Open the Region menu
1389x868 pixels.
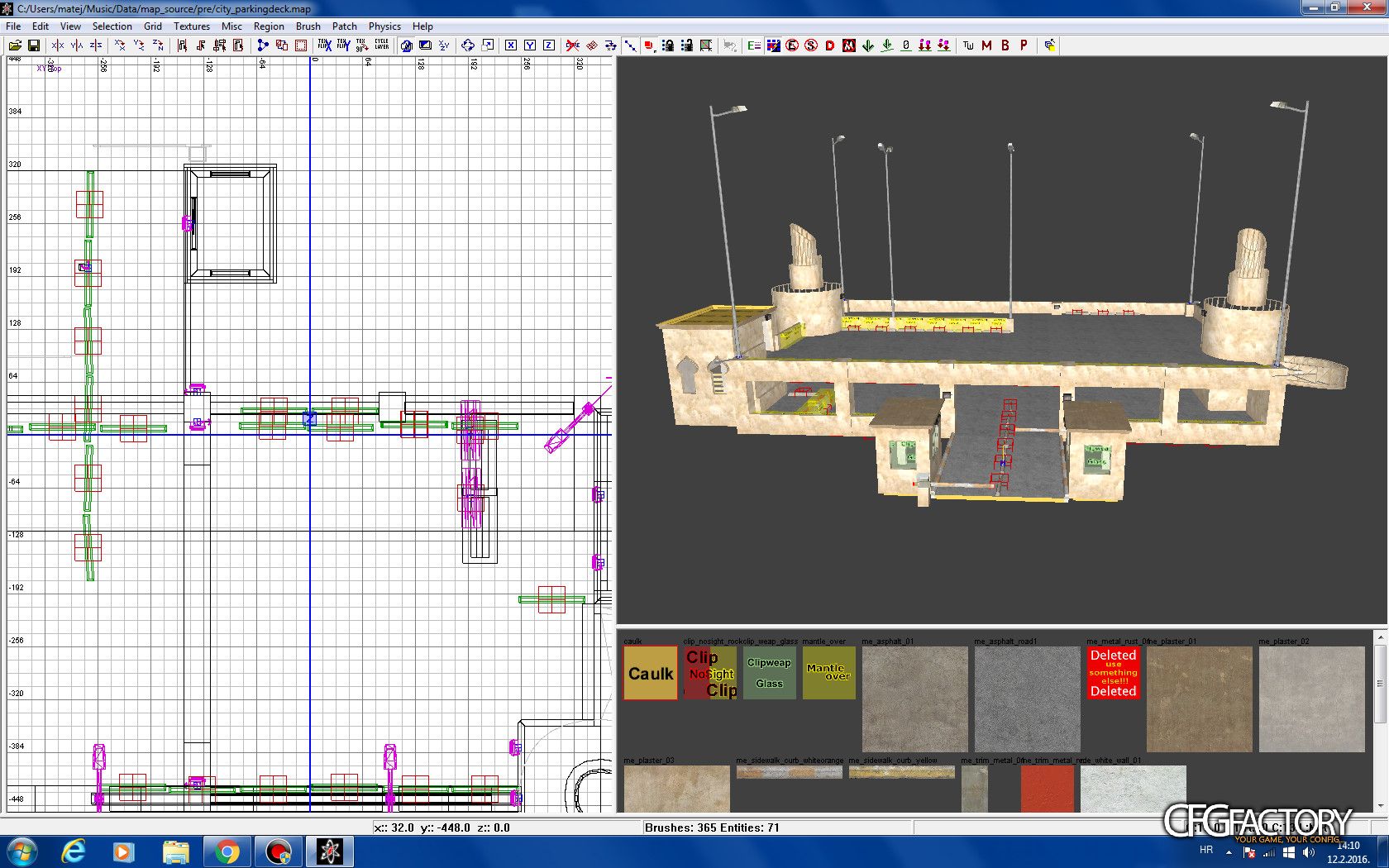269,26
